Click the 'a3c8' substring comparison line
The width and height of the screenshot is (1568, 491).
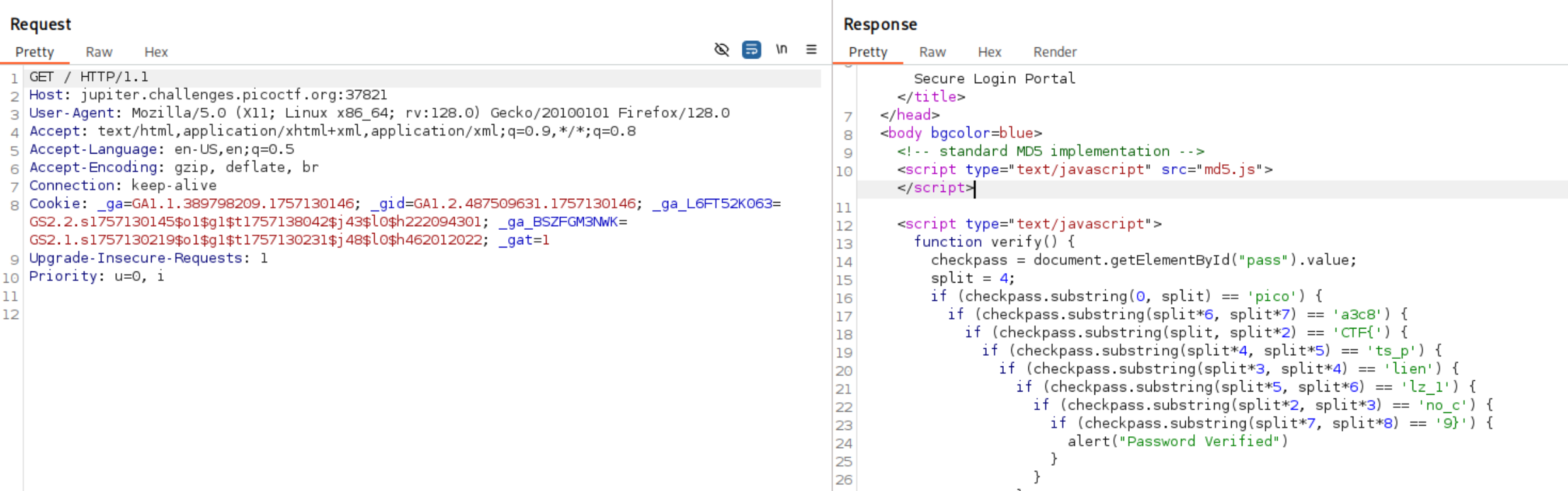pyautogui.click(x=1178, y=315)
